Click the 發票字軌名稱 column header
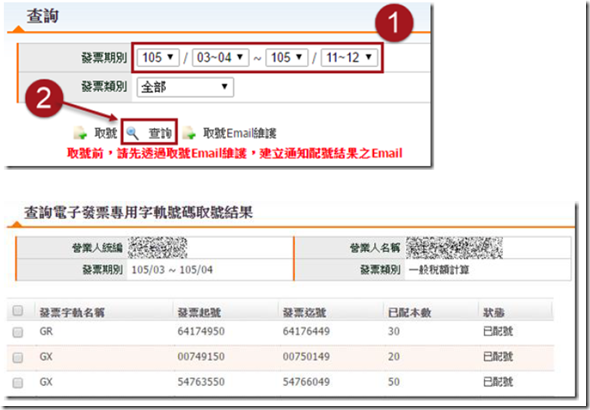 point(72,312)
